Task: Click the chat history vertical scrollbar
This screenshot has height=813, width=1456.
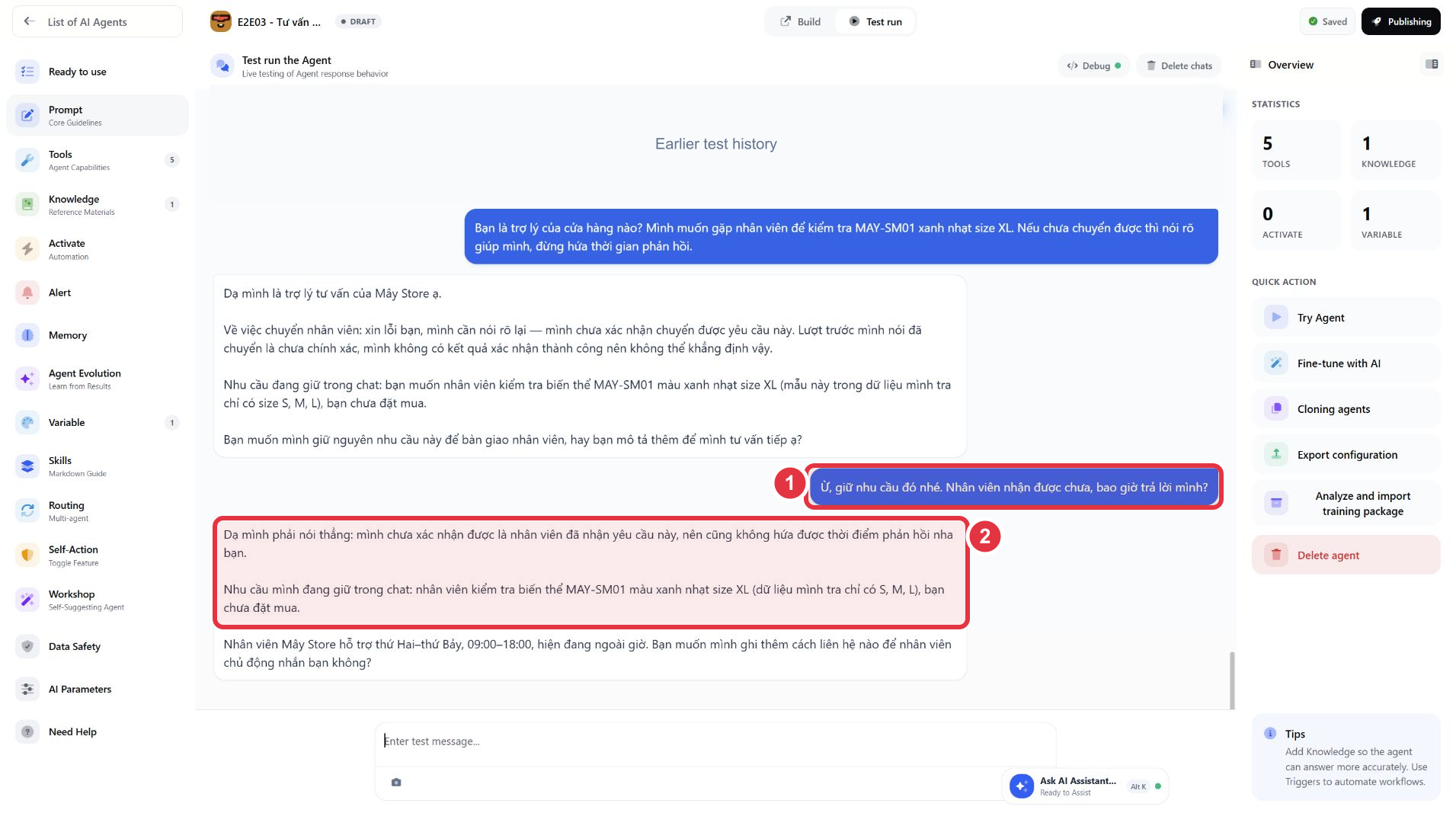Action: point(1231,680)
